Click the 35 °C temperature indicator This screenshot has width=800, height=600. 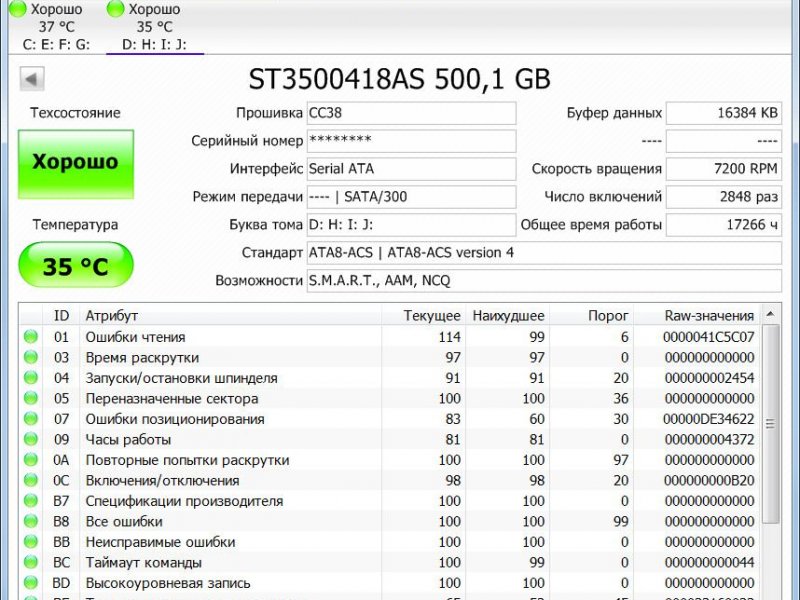point(76,265)
